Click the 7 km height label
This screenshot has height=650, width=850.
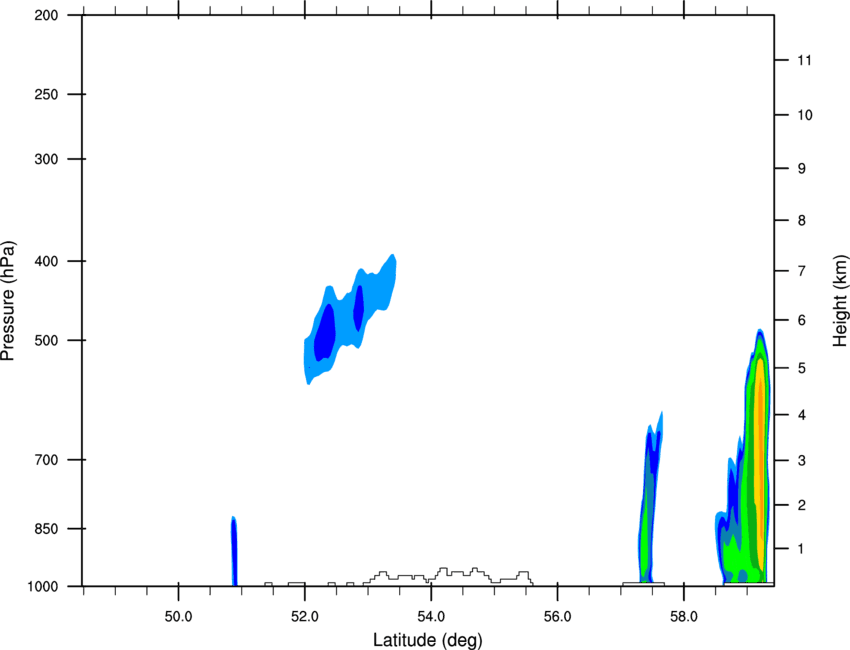pos(802,271)
